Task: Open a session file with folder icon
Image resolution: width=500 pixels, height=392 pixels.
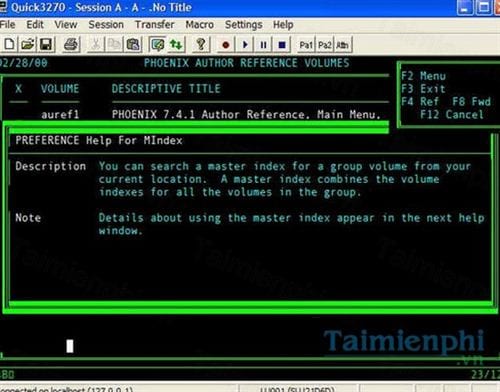Action: [x=28, y=45]
